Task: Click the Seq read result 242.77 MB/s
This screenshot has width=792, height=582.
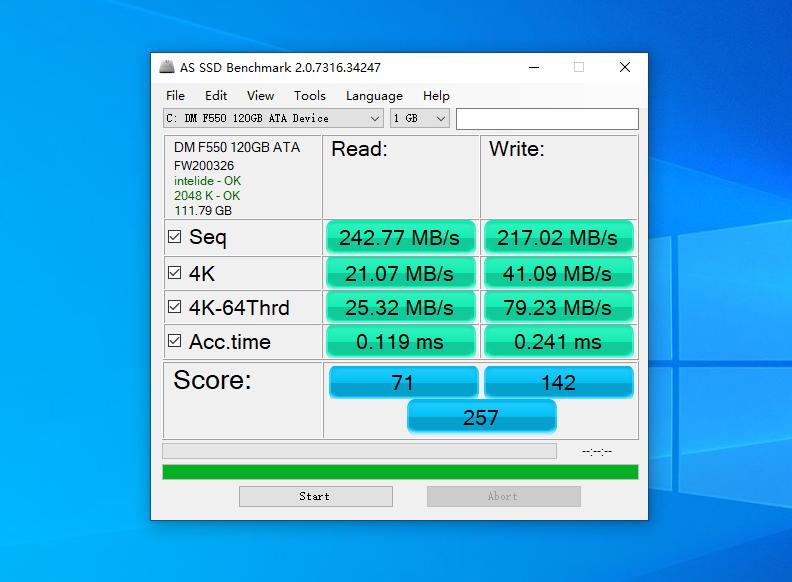Action: click(x=401, y=237)
